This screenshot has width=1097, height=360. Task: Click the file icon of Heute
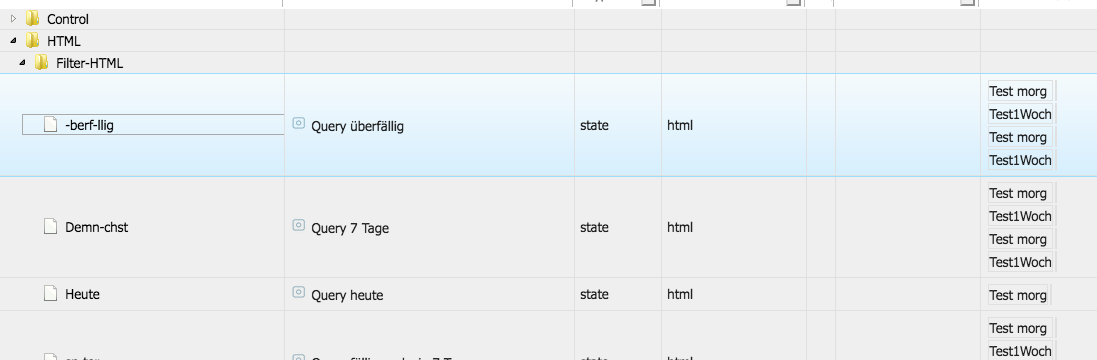(x=50, y=294)
